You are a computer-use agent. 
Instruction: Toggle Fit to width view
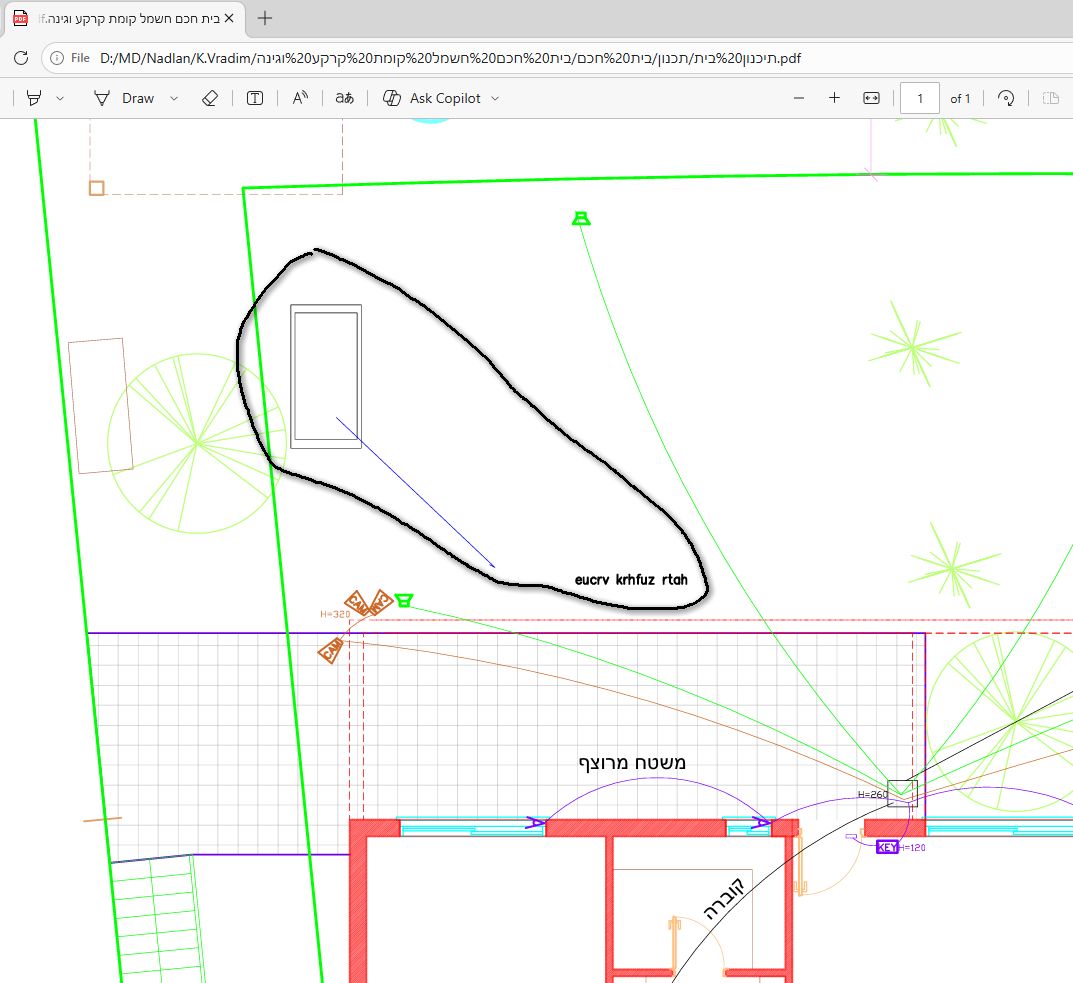(x=871, y=98)
